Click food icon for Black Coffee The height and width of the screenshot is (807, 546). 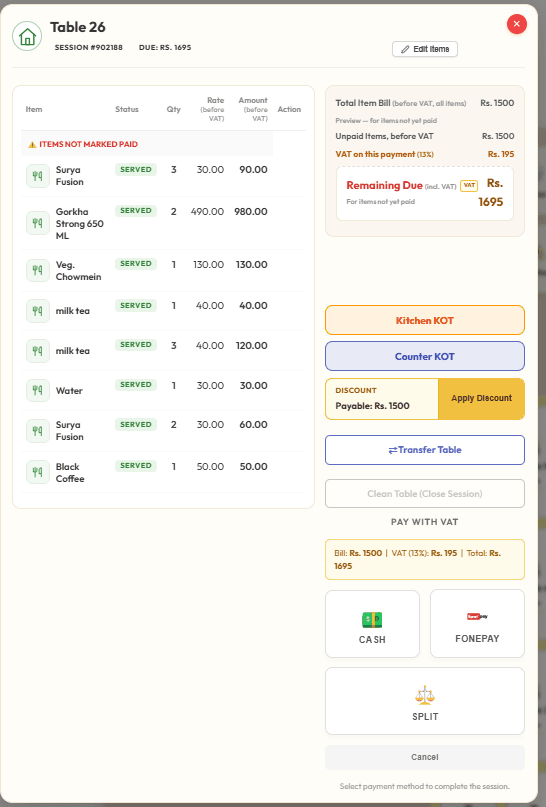click(38, 472)
